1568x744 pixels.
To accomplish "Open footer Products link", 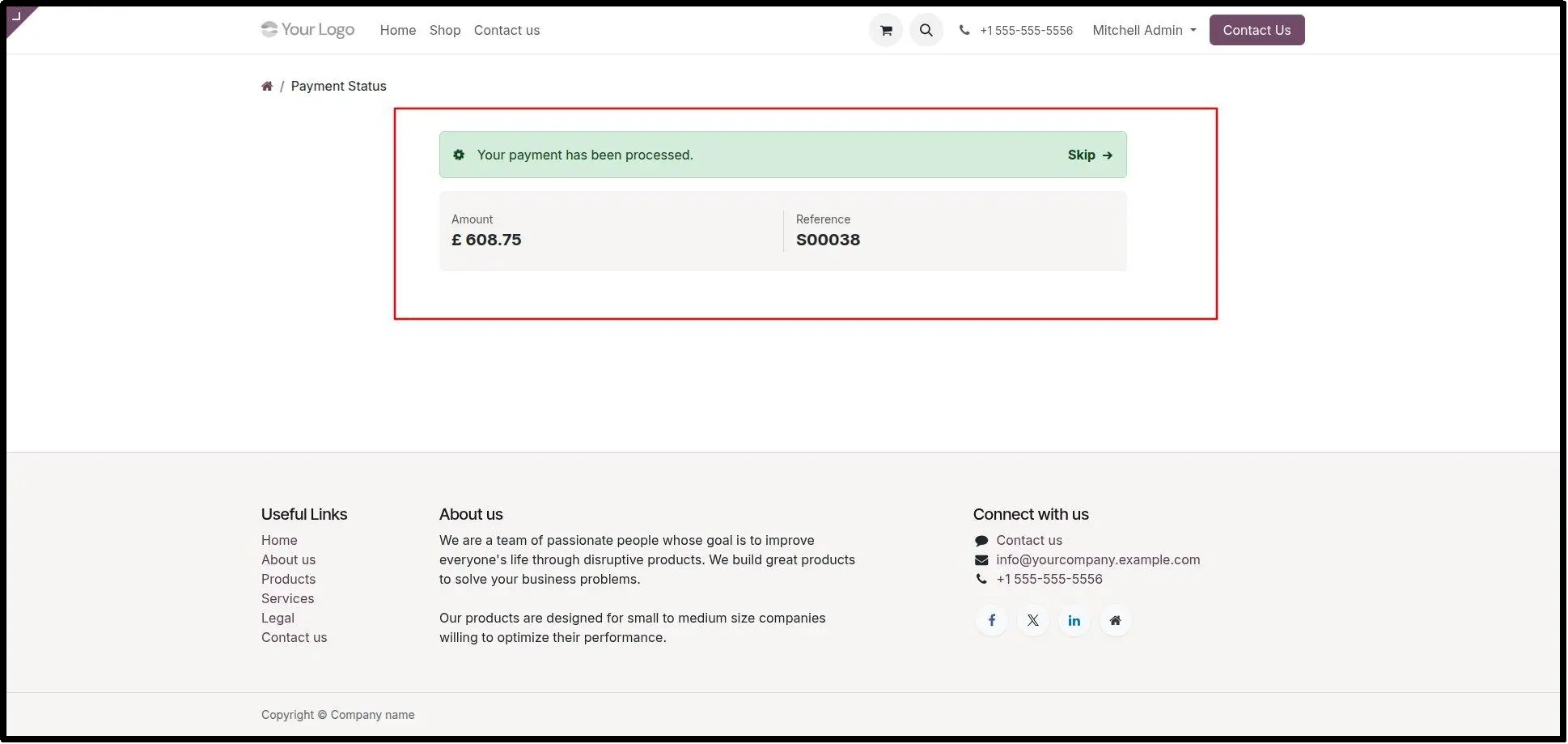I will pos(288,580).
